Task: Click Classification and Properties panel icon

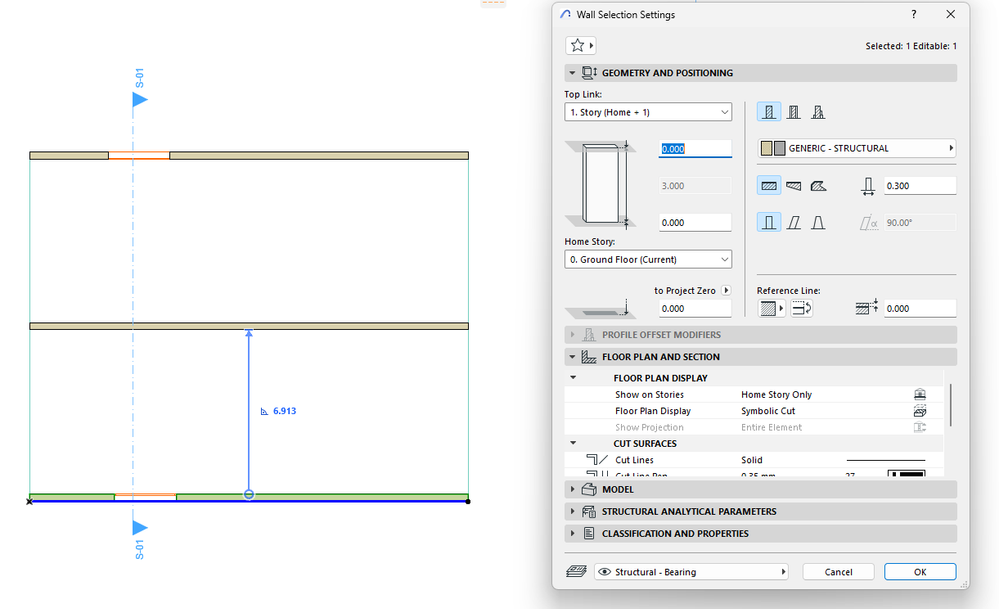Action: (589, 533)
